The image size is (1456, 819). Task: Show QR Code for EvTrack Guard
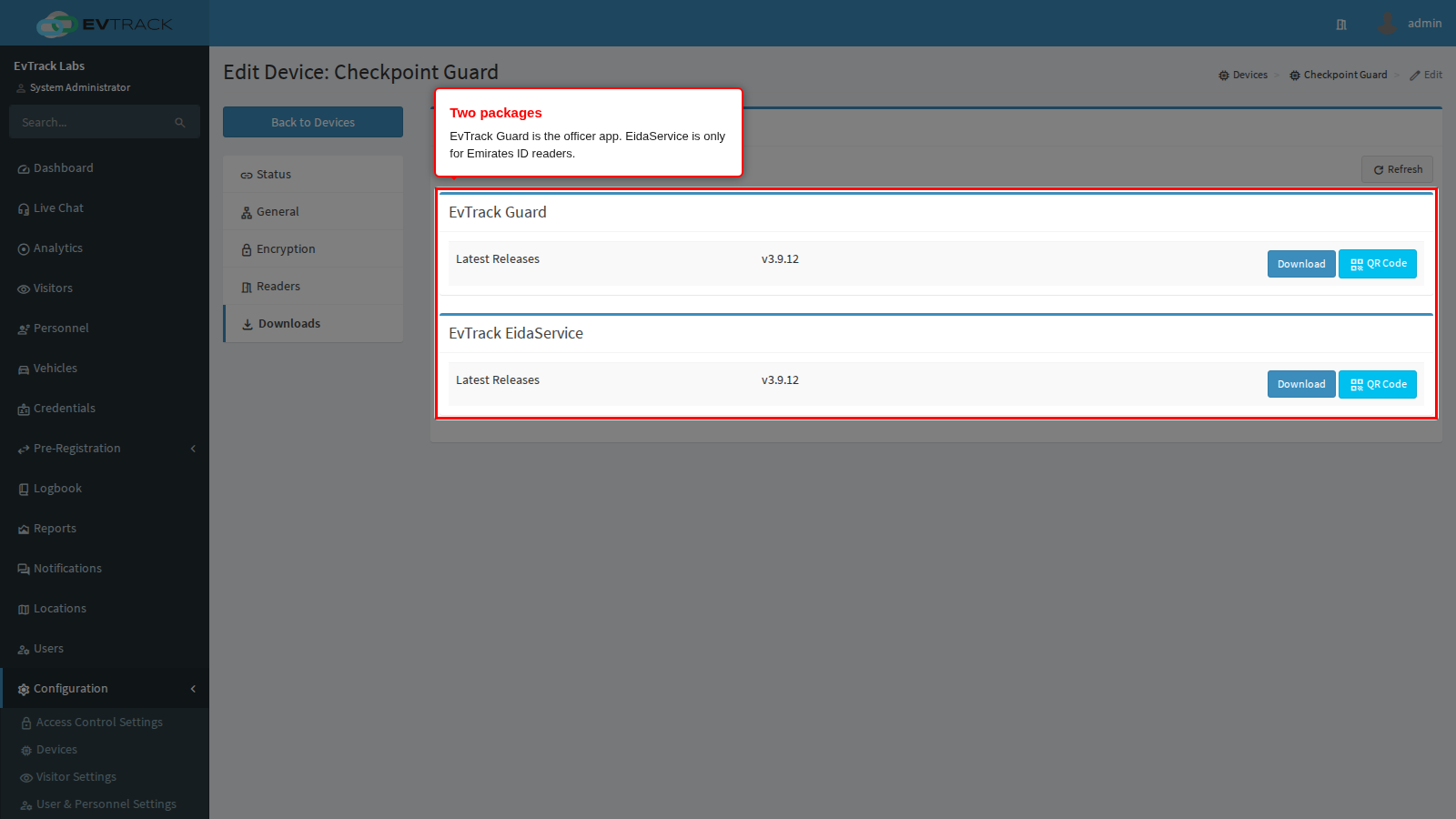click(x=1378, y=264)
